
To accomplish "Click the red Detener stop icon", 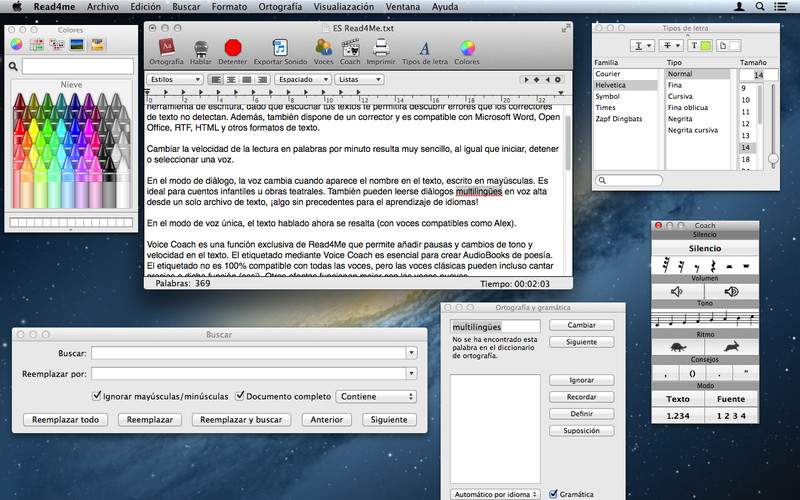I will coord(233,47).
